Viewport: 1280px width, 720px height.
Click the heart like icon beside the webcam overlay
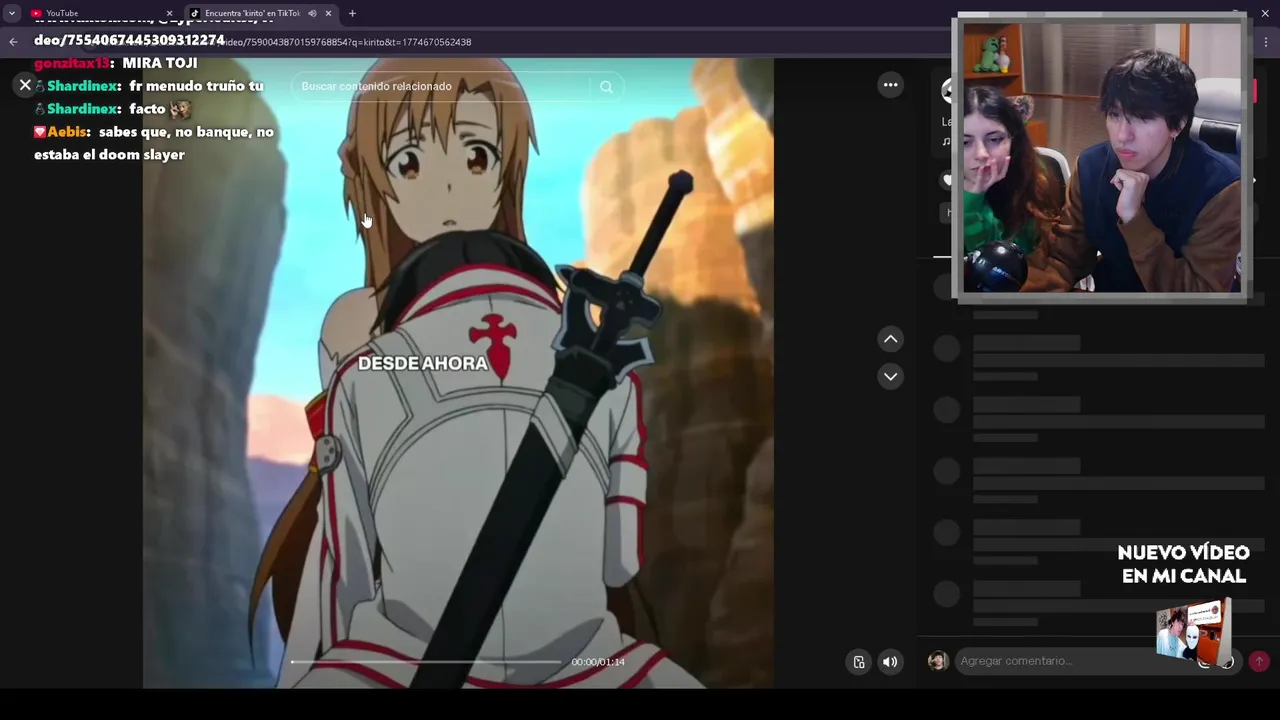click(947, 180)
